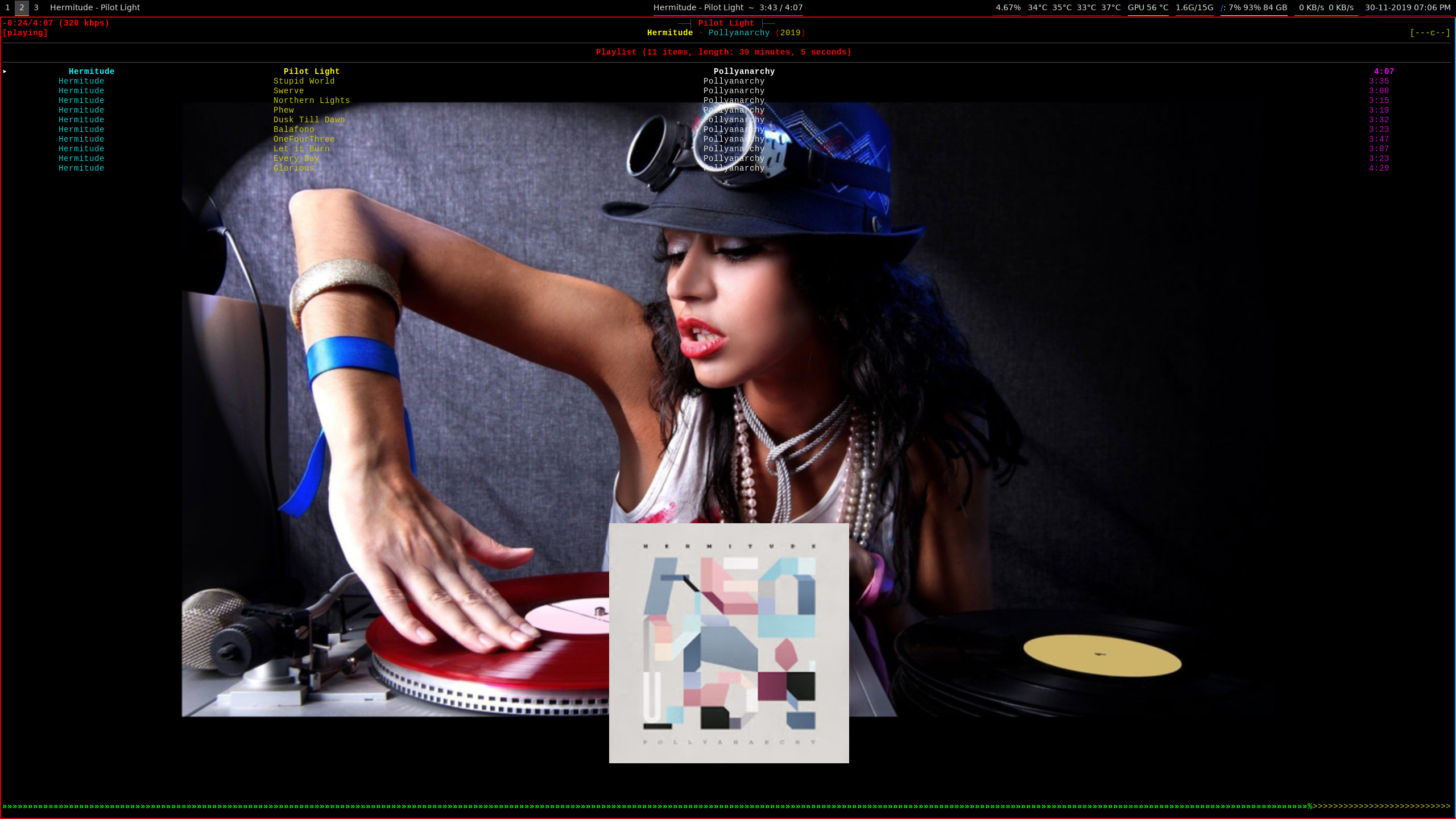Click the now-playing arrow marker
Image resolution: width=1456 pixels, height=819 pixels.
(5, 72)
